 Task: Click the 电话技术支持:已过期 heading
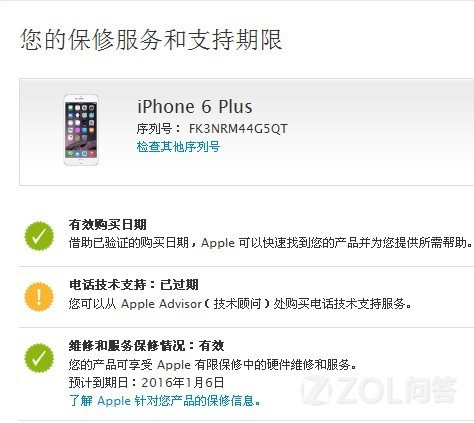134,285
